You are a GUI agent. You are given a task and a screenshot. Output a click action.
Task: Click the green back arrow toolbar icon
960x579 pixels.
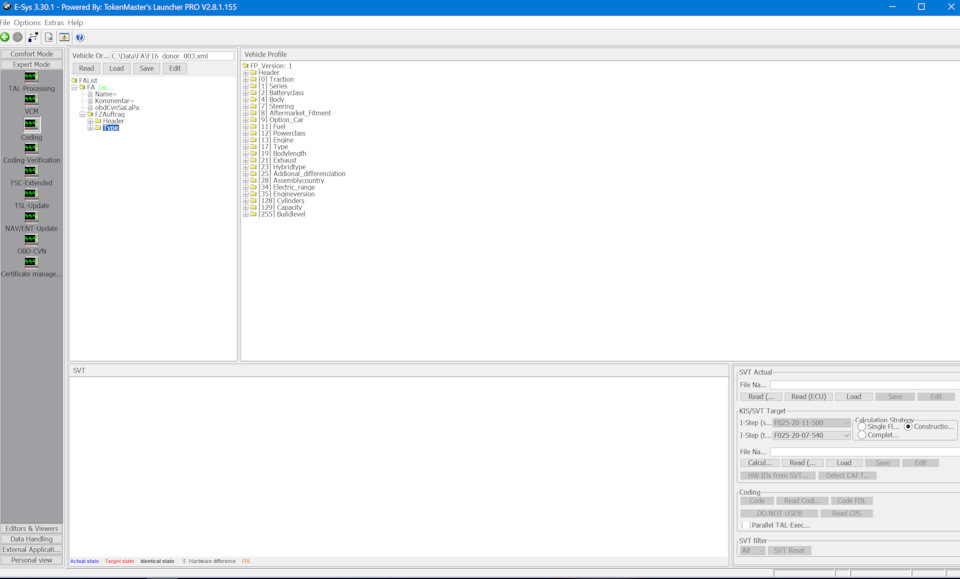coord(5,37)
